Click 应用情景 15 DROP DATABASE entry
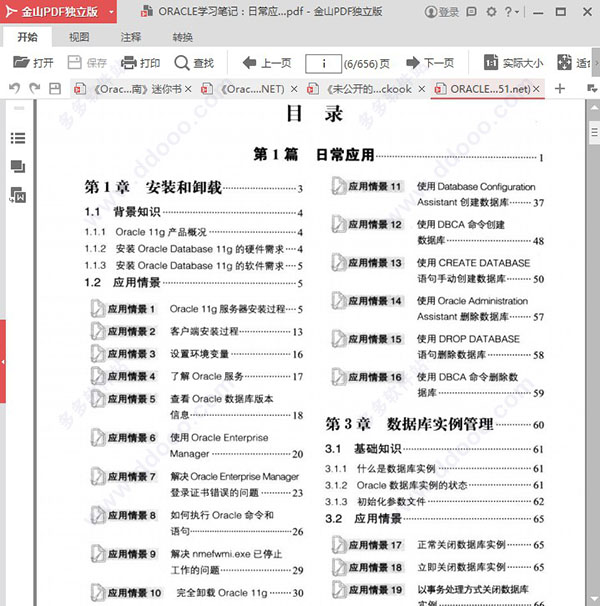Screen dimensions: 600x606 pos(438,347)
